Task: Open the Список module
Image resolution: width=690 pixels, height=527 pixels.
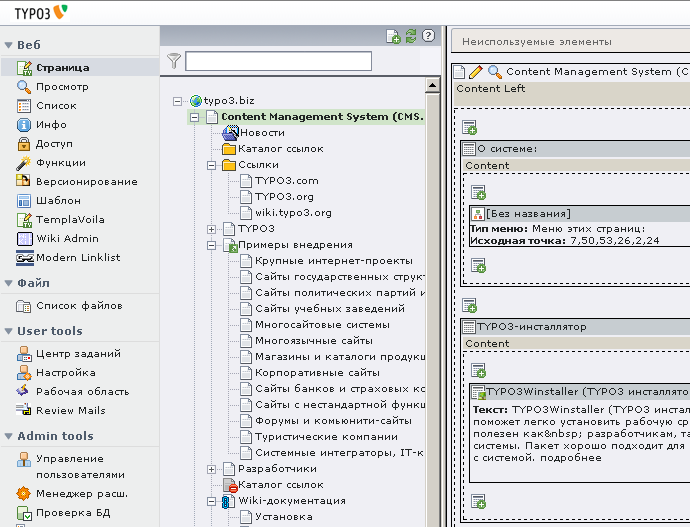Action: [56, 106]
